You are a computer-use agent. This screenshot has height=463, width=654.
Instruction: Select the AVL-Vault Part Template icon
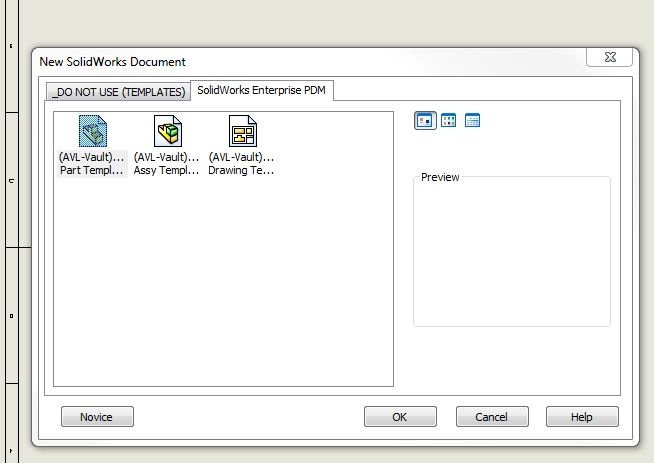point(93,131)
